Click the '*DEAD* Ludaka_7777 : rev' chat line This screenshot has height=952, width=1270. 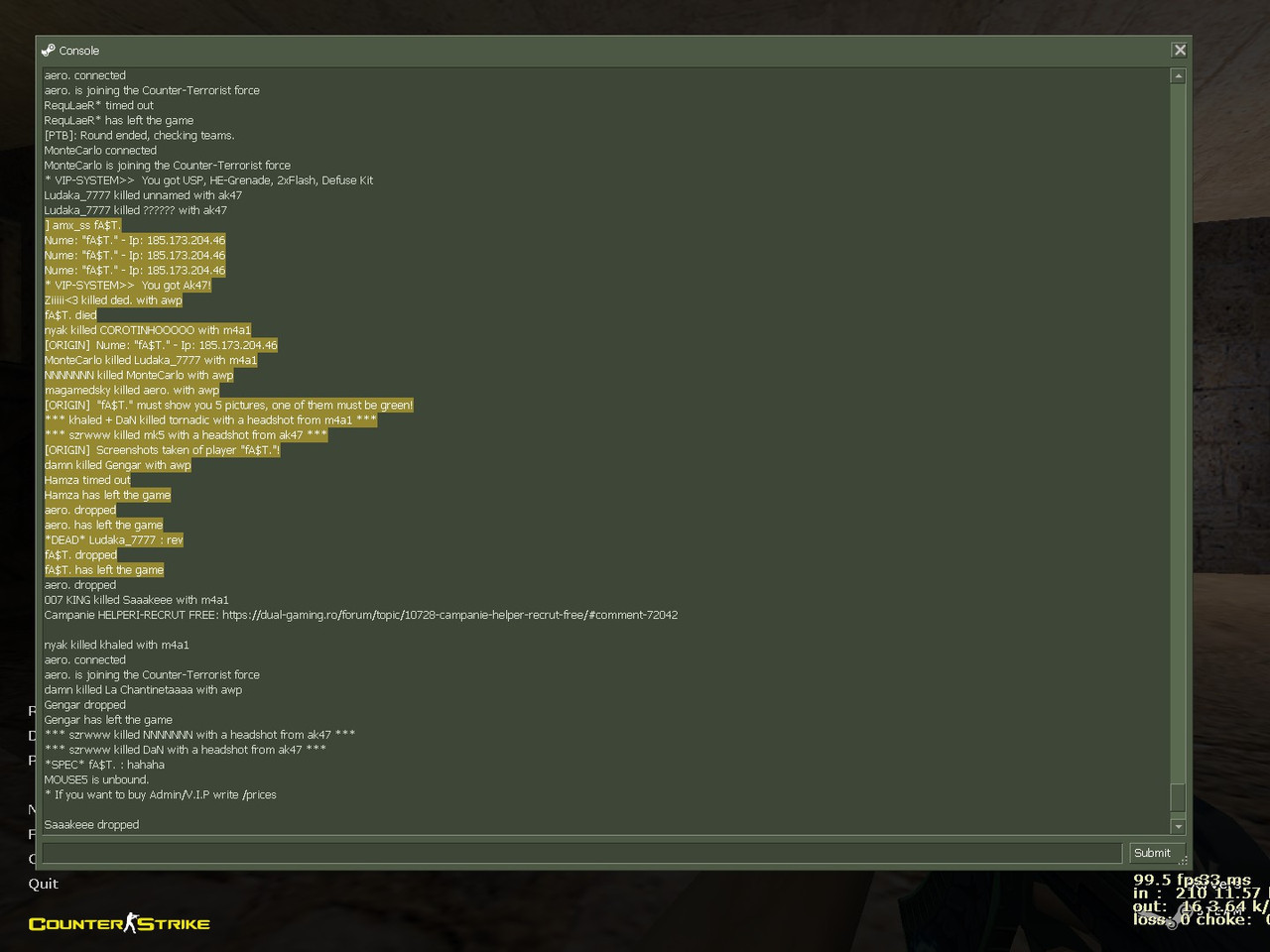pos(113,539)
